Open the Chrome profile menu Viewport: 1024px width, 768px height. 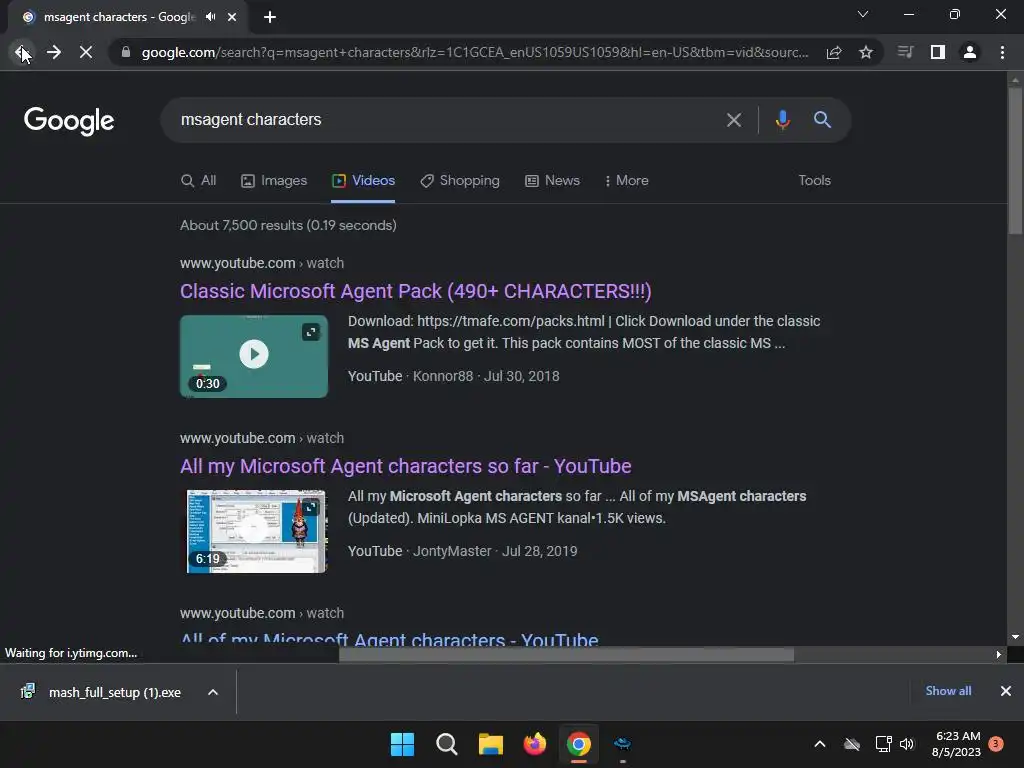click(970, 52)
